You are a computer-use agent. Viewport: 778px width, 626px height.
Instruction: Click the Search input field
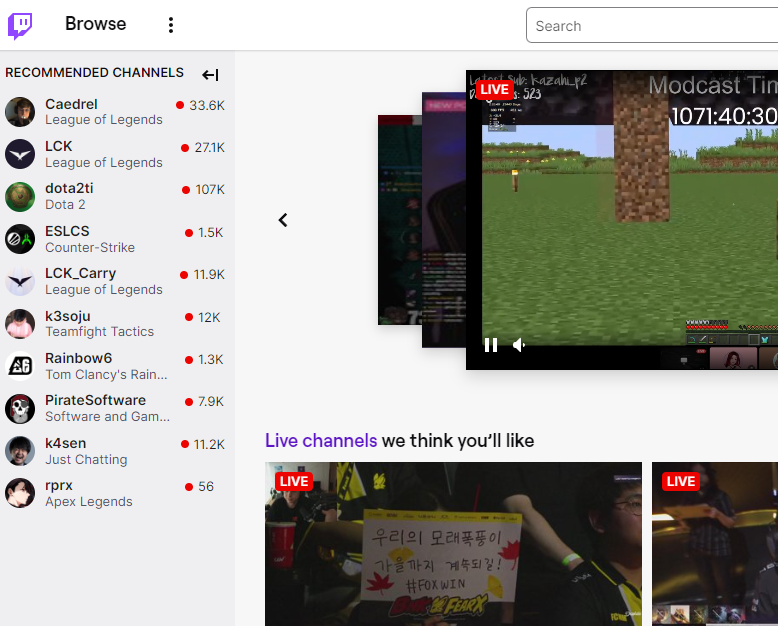(650, 26)
